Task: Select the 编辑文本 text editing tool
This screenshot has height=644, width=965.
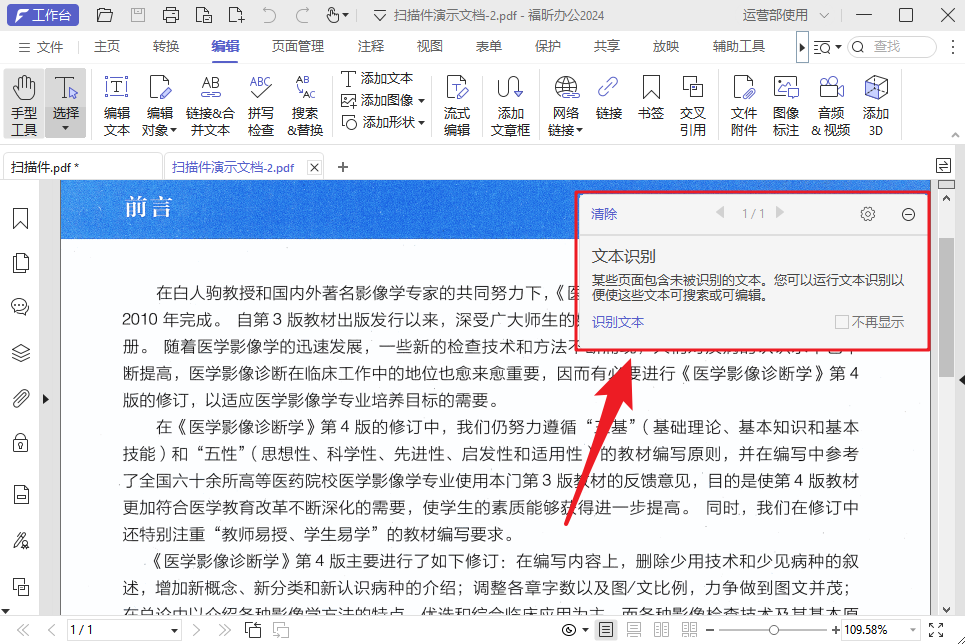Action: point(119,100)
